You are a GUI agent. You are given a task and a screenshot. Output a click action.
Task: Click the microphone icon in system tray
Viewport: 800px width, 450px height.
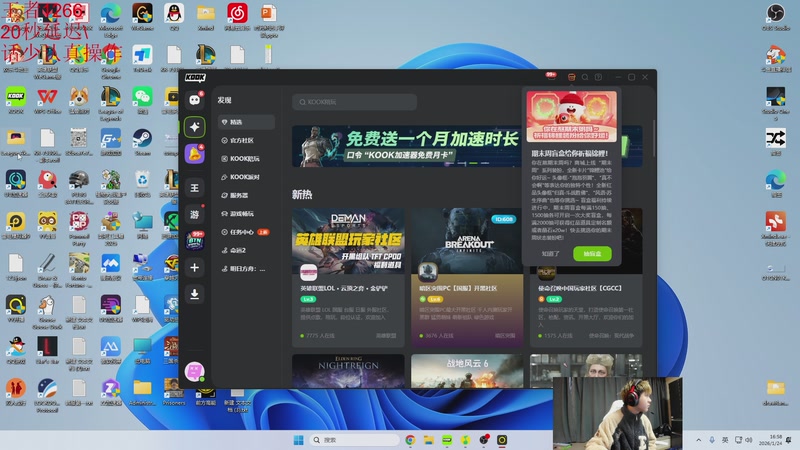(x=712, y=440)
